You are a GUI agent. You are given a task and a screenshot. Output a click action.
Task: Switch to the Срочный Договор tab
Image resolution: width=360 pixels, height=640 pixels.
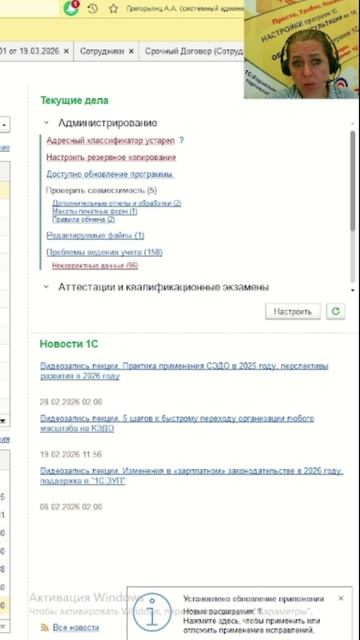click(x=194, y=51)
